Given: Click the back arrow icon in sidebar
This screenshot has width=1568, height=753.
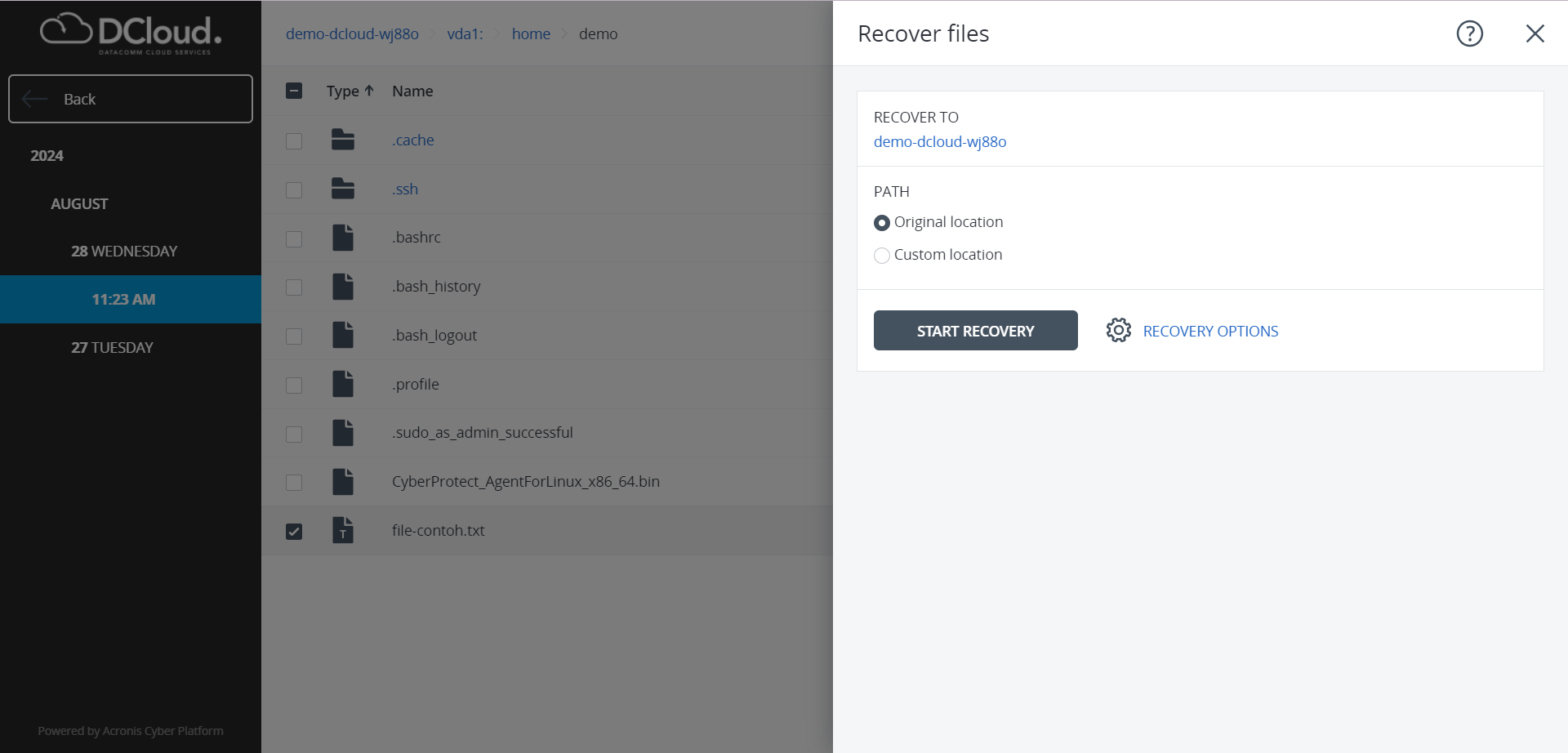Looking at the screenshot, I should [33, 99].
